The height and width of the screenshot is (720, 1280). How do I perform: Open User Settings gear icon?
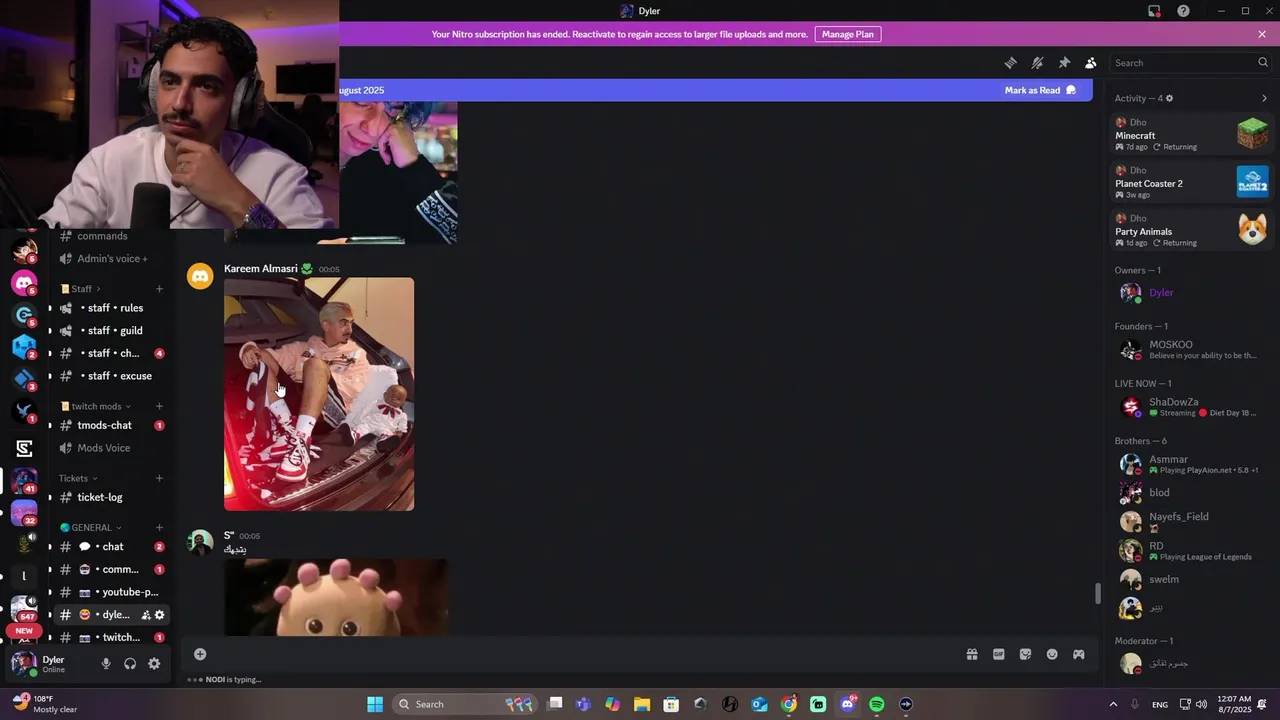(154, 663)
